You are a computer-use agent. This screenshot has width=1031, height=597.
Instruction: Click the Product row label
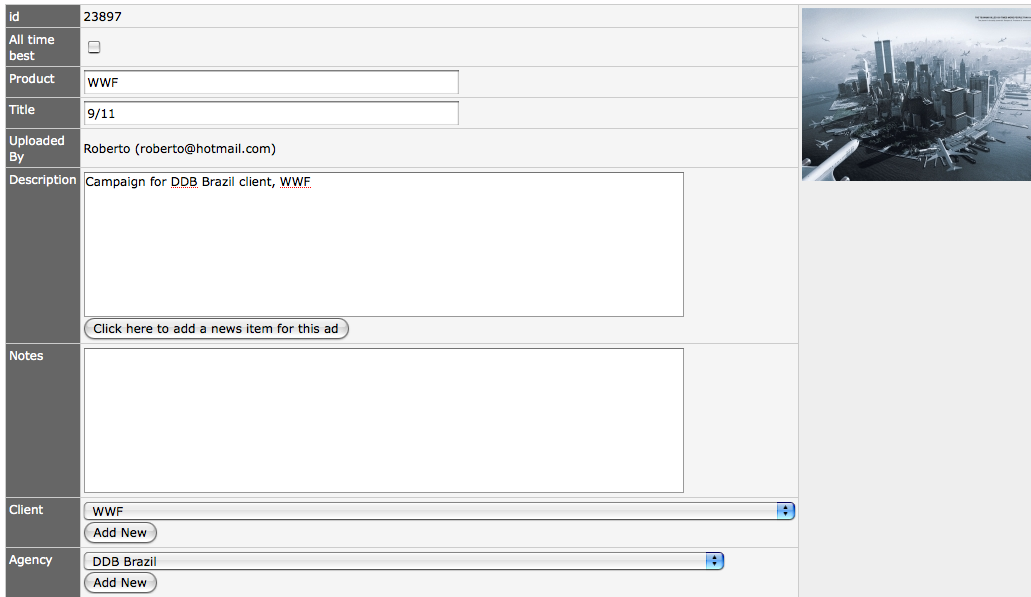[32, 78]
